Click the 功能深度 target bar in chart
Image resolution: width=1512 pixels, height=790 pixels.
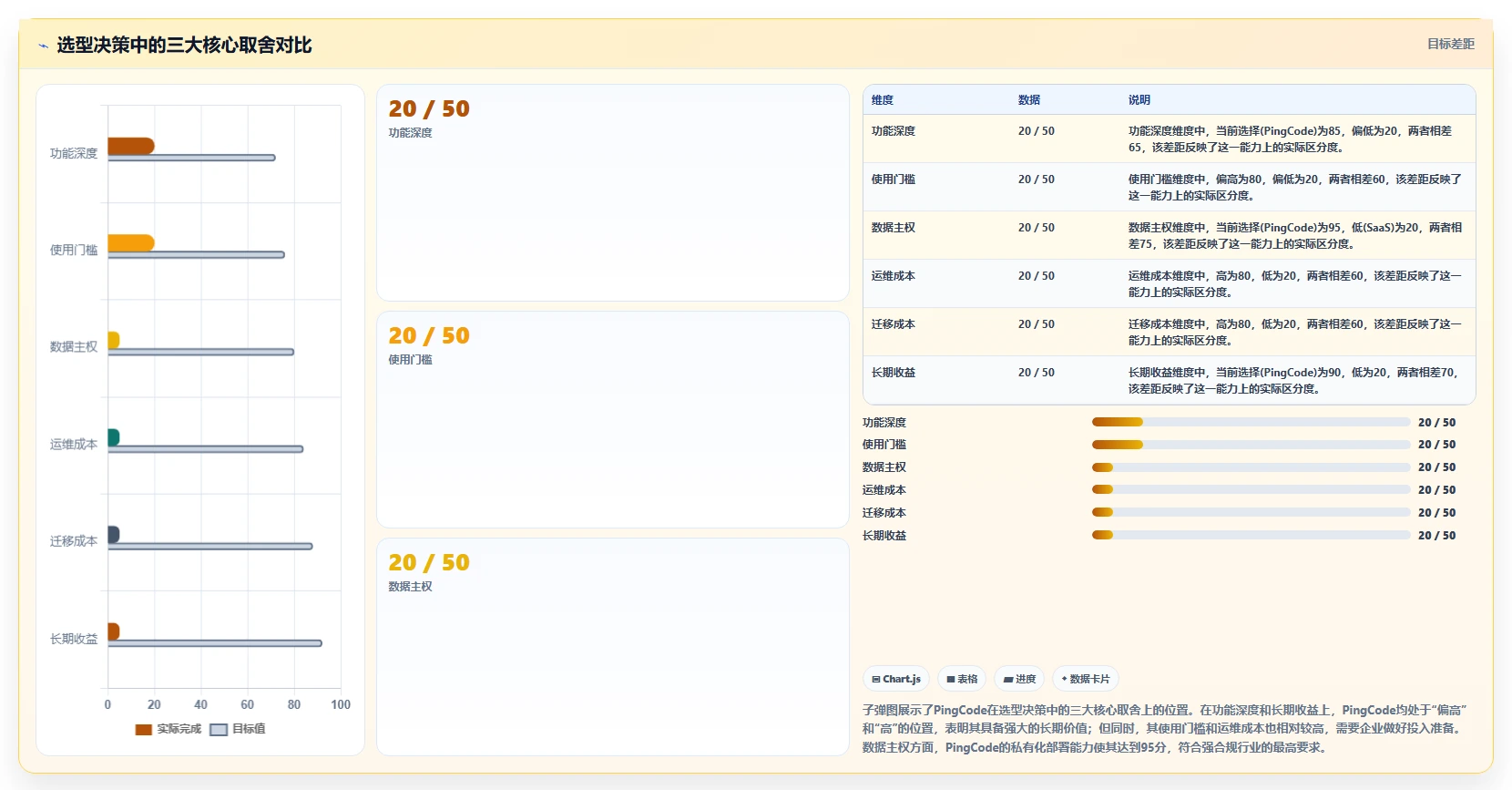click(191, 158)
